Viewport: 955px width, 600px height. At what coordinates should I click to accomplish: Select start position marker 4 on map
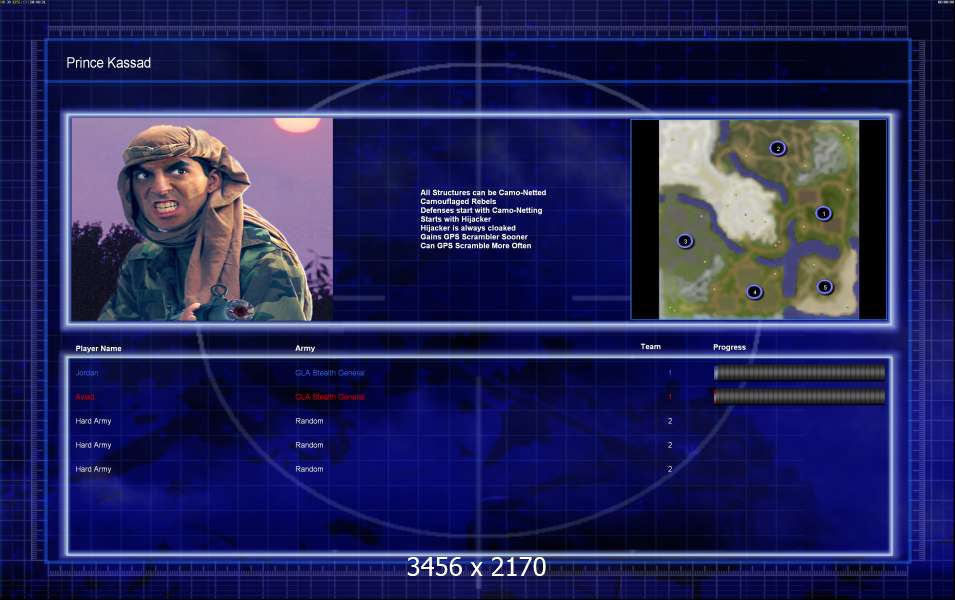point(754,292)
